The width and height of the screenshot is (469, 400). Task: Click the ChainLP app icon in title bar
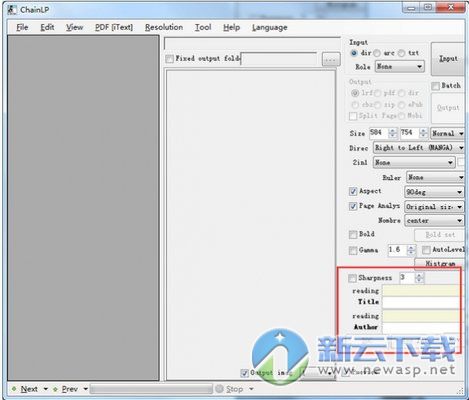pos(12,9)
